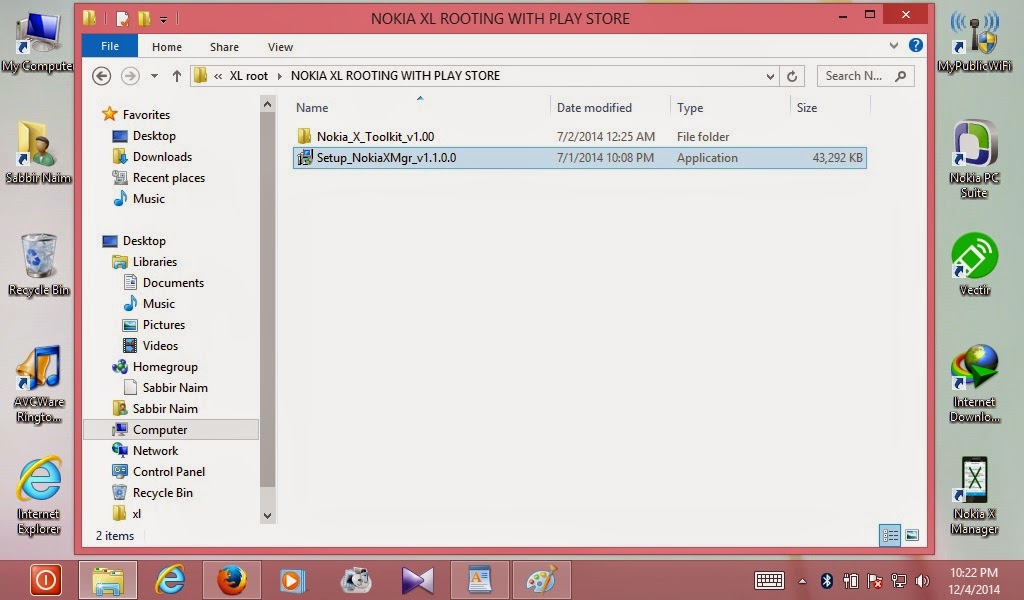
Task: Open the document editor taskbar icon
Action: point(479,580)
